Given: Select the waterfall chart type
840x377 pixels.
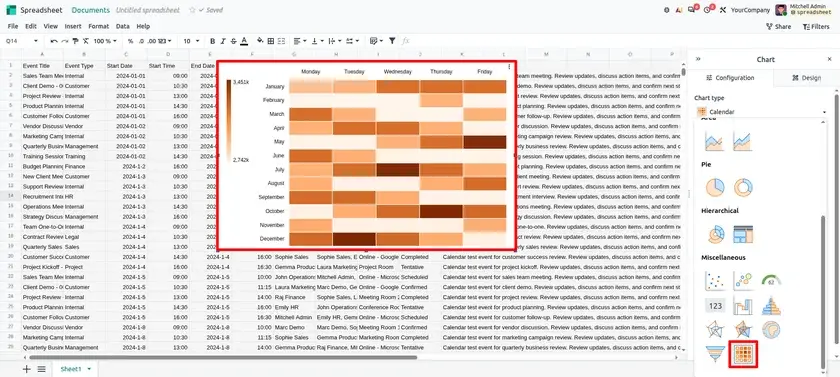Looking at the screenshot, I should click(742, 306).
